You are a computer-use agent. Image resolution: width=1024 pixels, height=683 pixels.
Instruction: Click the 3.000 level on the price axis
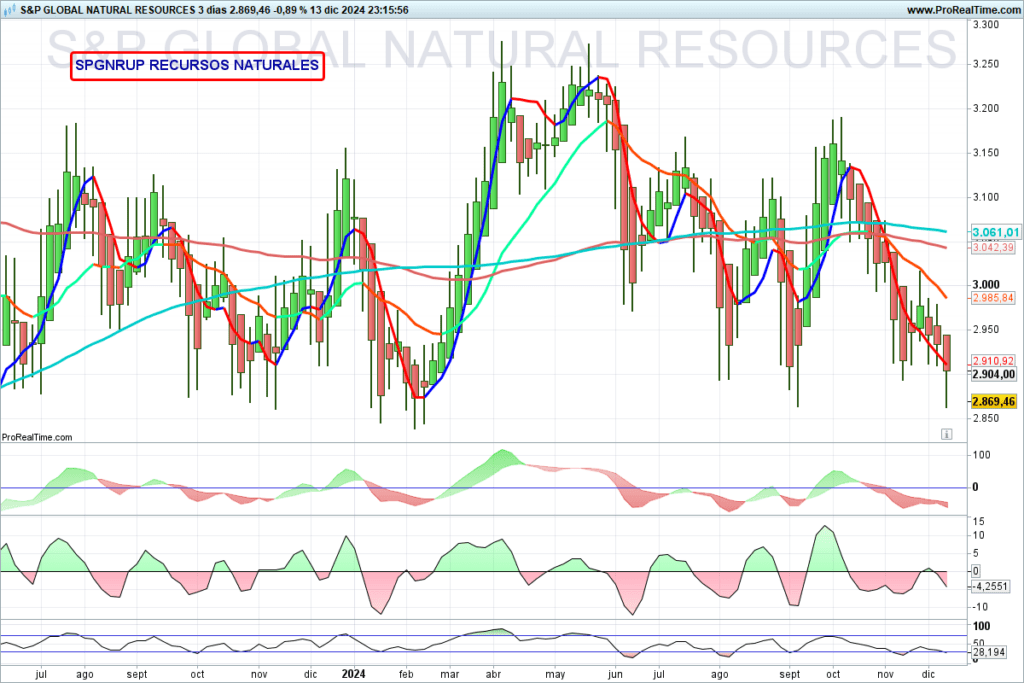(986, 285)
